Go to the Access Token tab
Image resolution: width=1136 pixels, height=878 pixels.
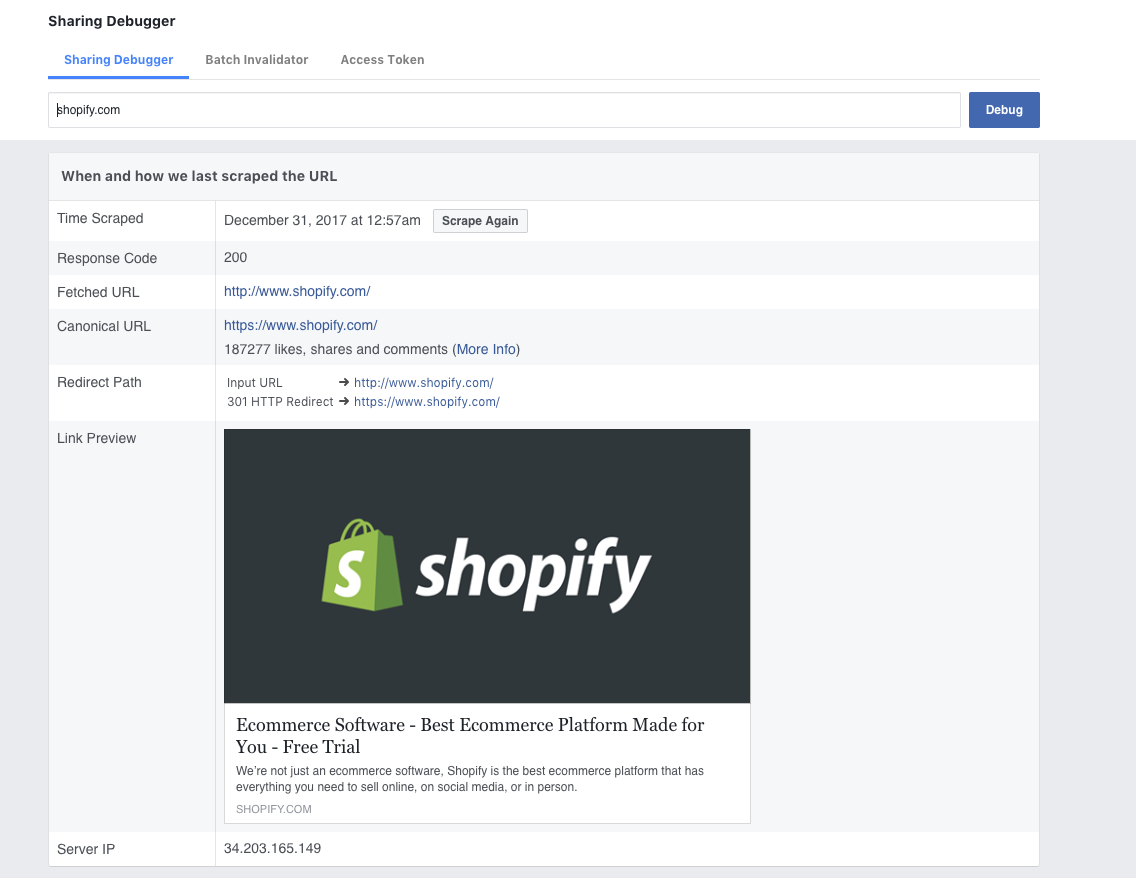383,60
